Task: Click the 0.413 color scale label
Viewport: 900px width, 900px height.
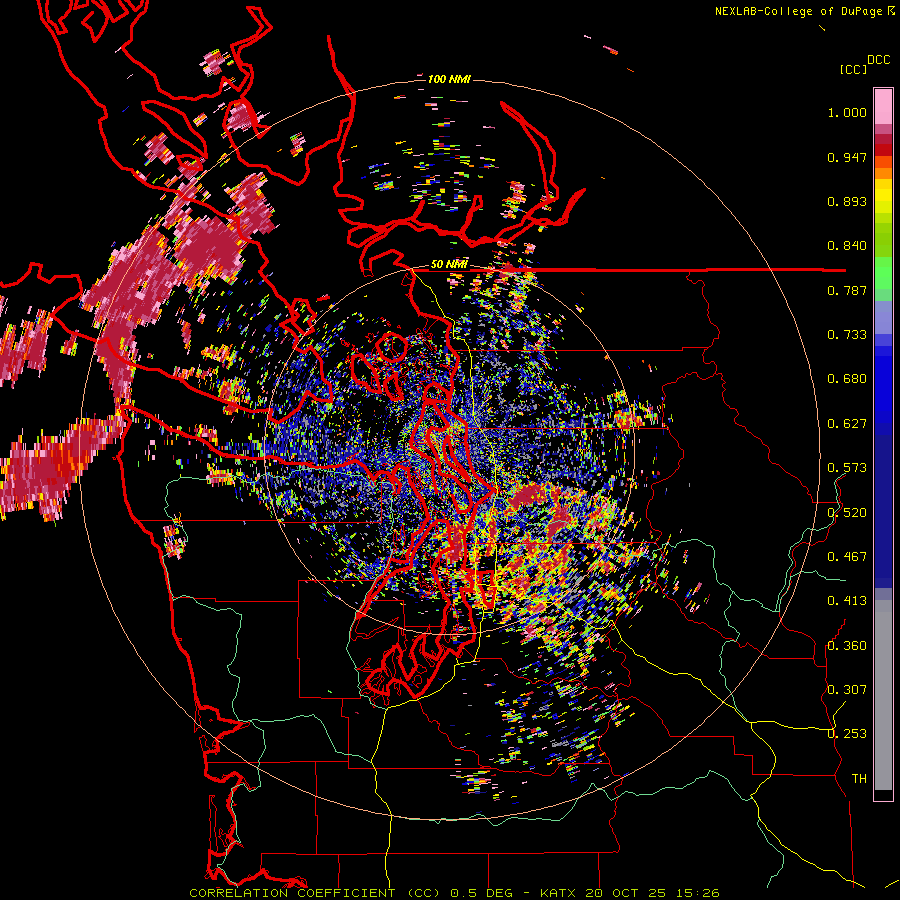Action: (847, 601)
